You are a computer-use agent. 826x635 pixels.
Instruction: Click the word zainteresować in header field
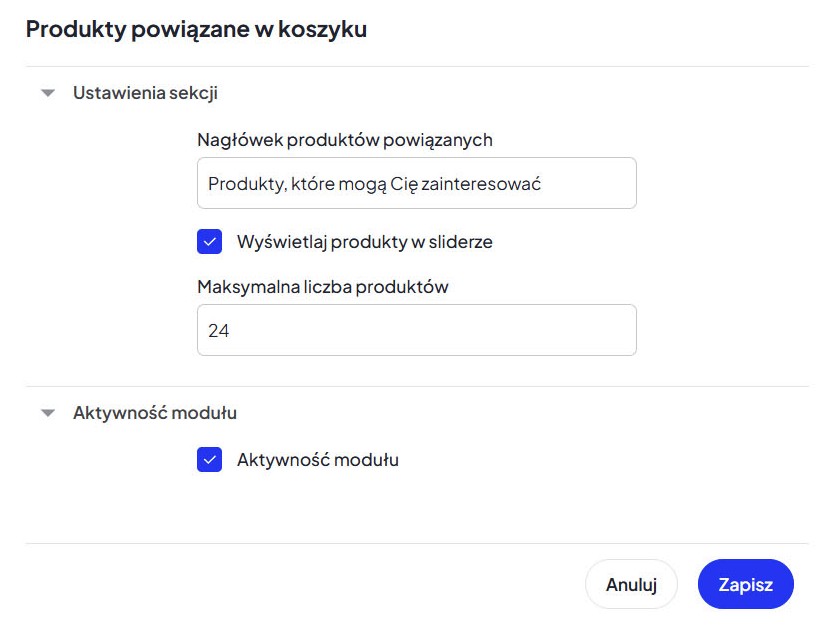(490, 184)
